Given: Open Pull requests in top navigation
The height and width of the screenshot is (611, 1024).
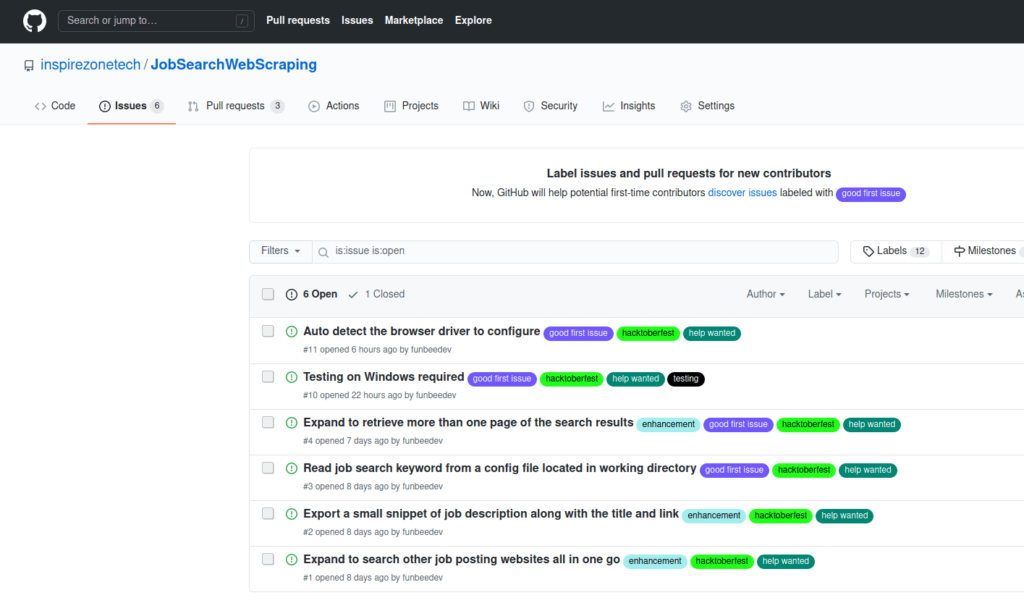Looking at the screenshot, I should point(298,21).
